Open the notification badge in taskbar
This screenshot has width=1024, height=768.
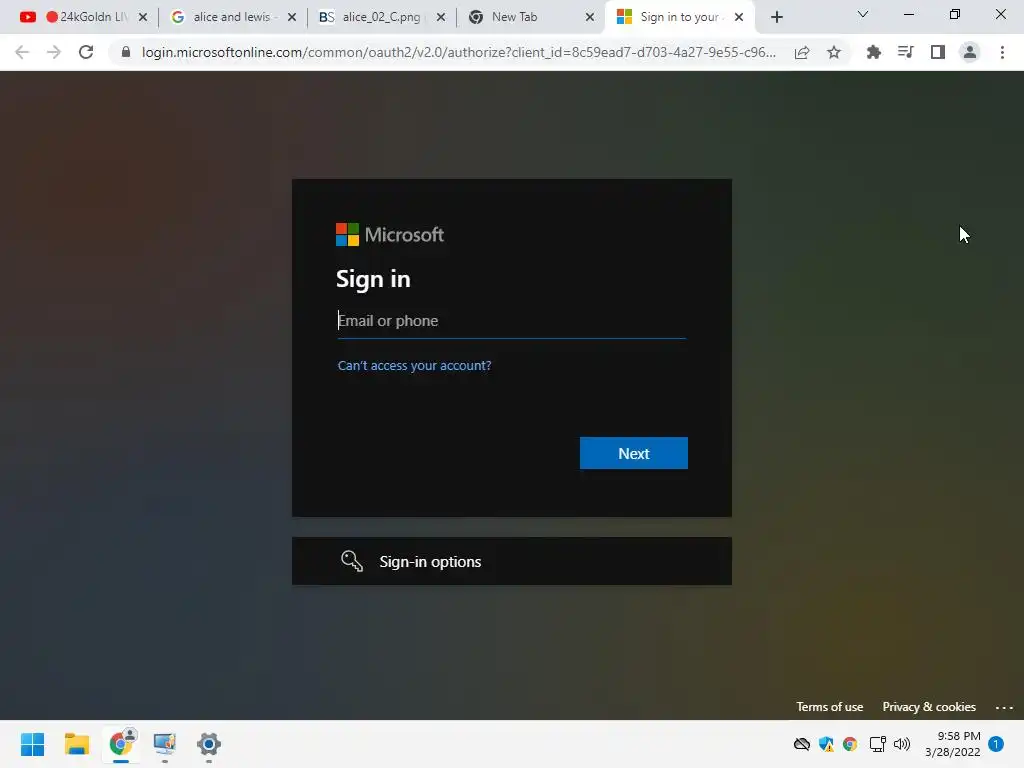[x=996, y=744]
